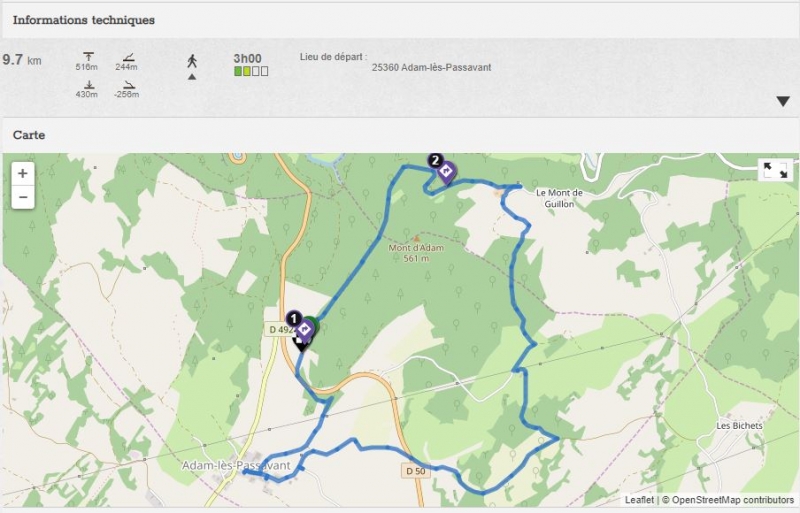Screen dimensions: 800x513
Task: Collapse small triangle under hiker icon
Action: (192, 77)
